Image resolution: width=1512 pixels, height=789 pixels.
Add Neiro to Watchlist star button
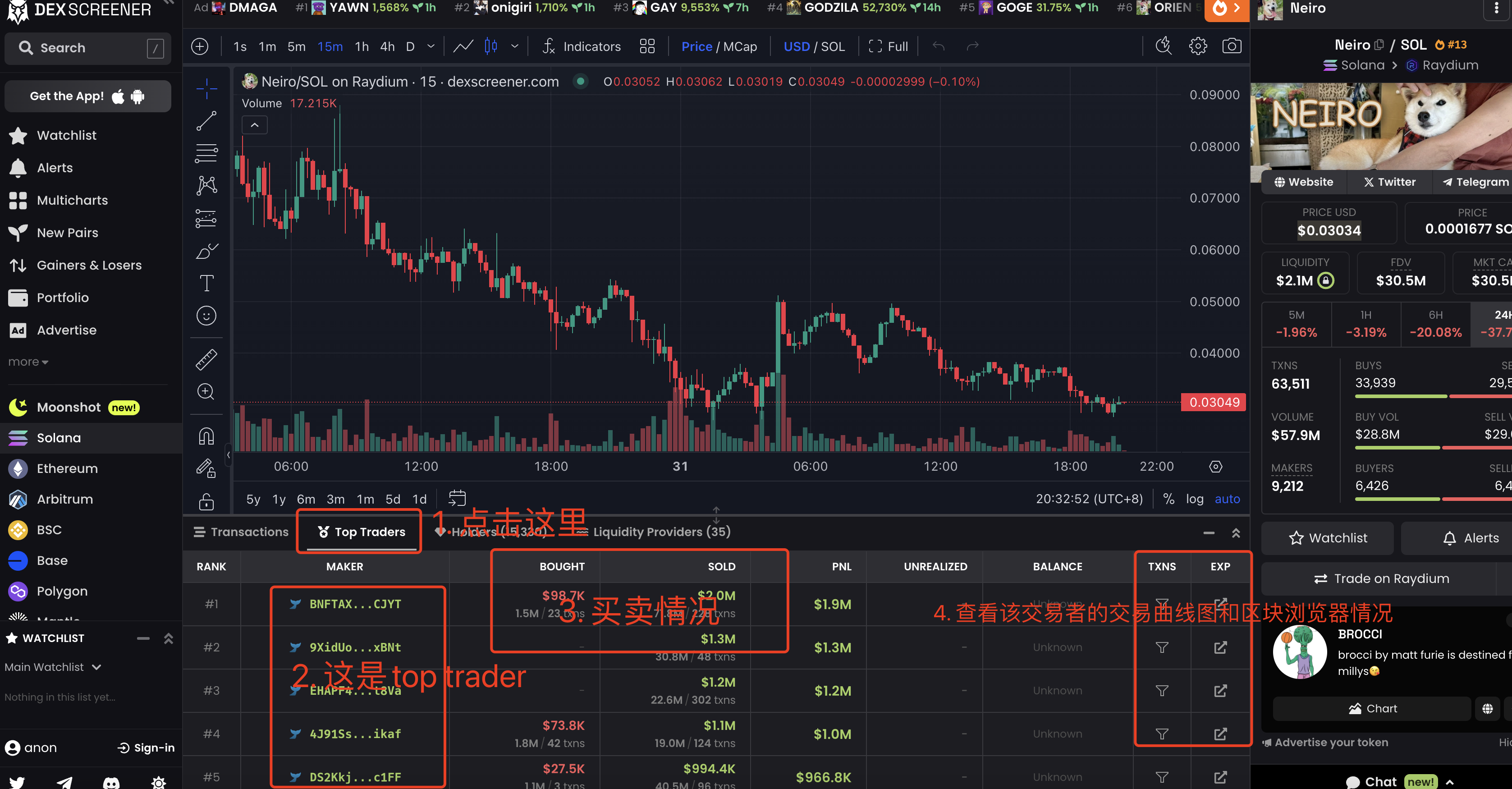pyautogui.click(x=1328, y=538)
